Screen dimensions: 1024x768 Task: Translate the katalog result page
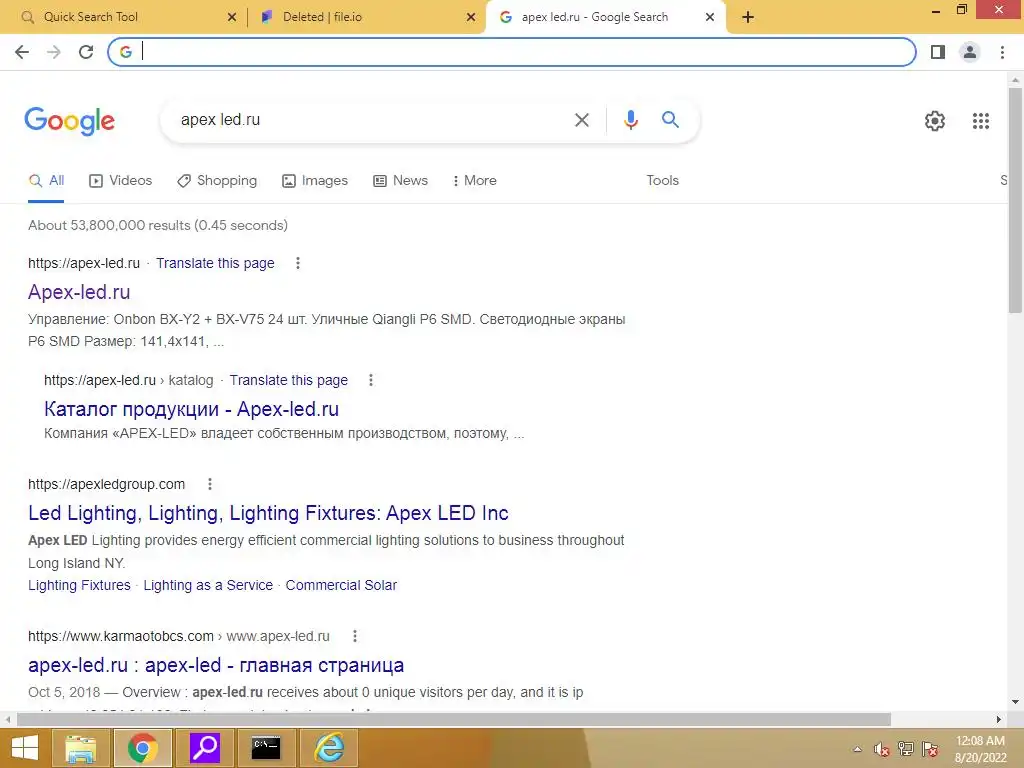coord(289,380)
